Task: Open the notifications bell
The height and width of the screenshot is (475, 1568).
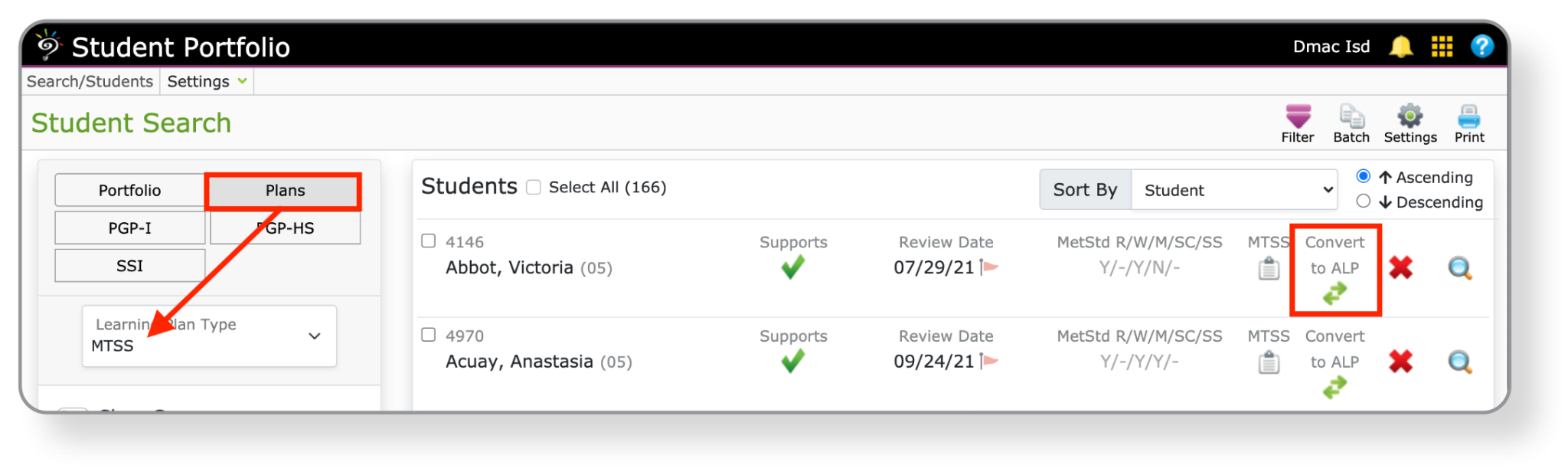Action: 1400,47
